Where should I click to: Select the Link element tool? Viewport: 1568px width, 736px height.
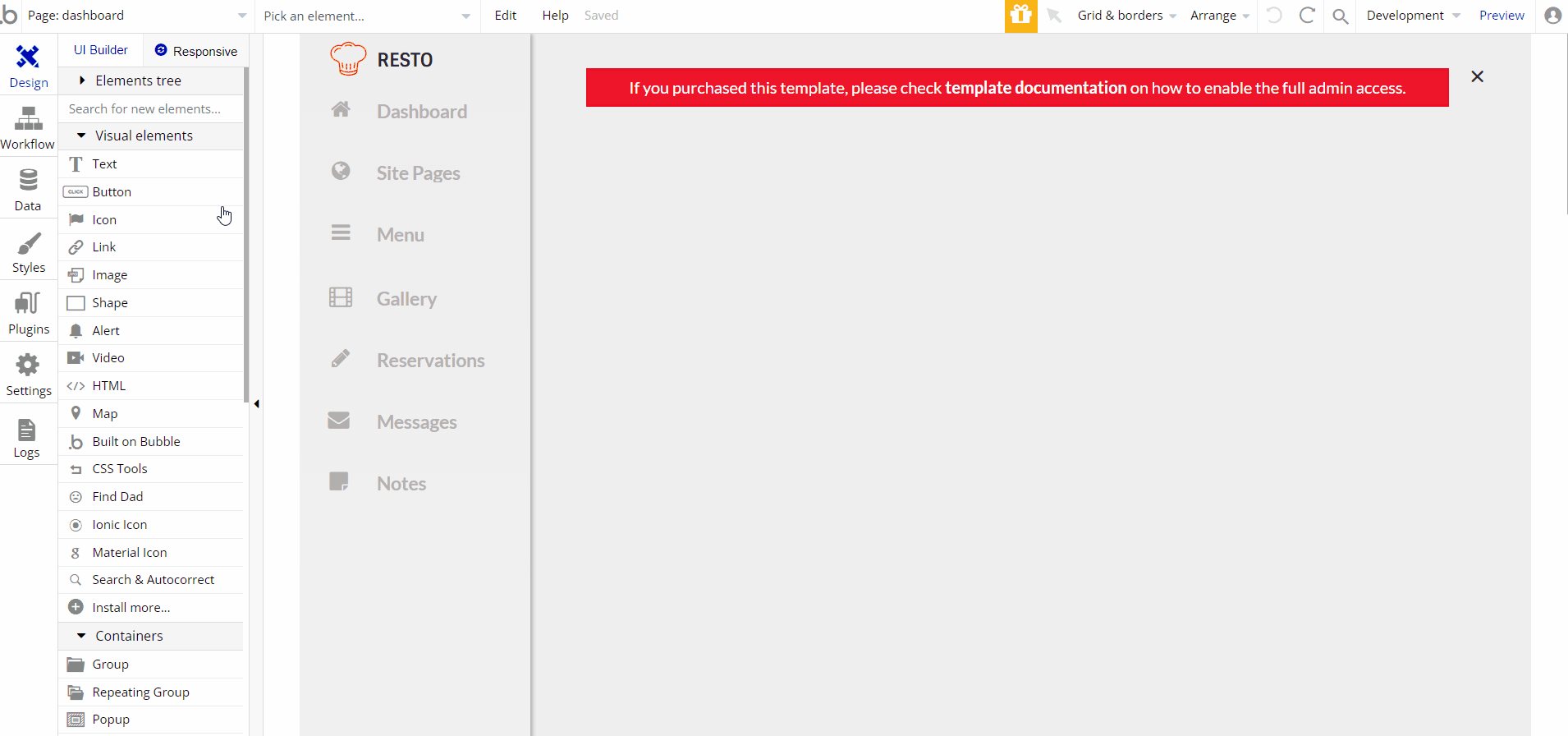151,247
